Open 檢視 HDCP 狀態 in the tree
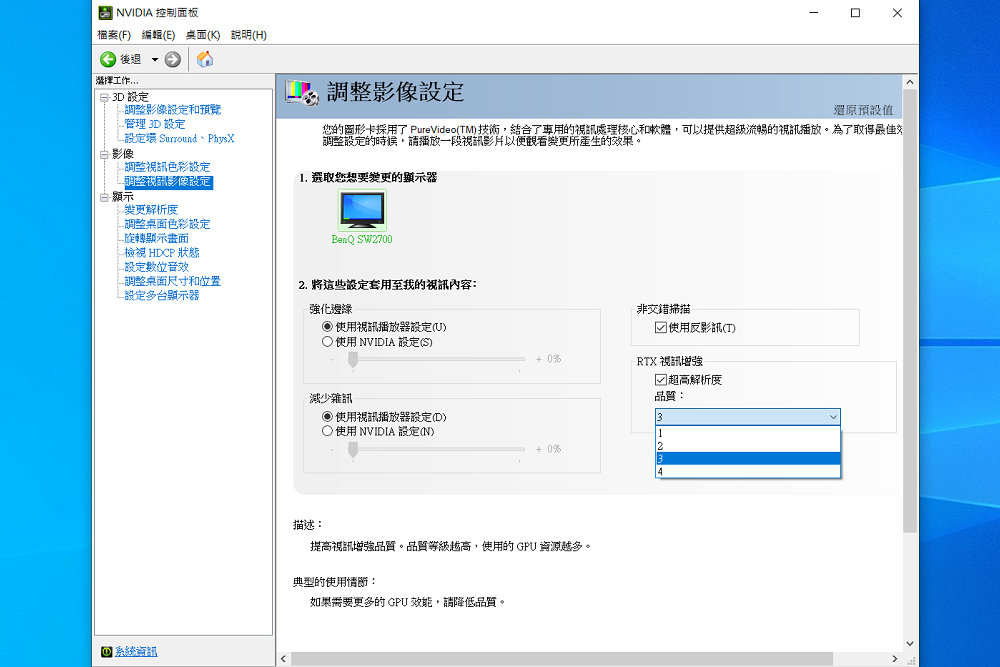 (x=162, y=253)
